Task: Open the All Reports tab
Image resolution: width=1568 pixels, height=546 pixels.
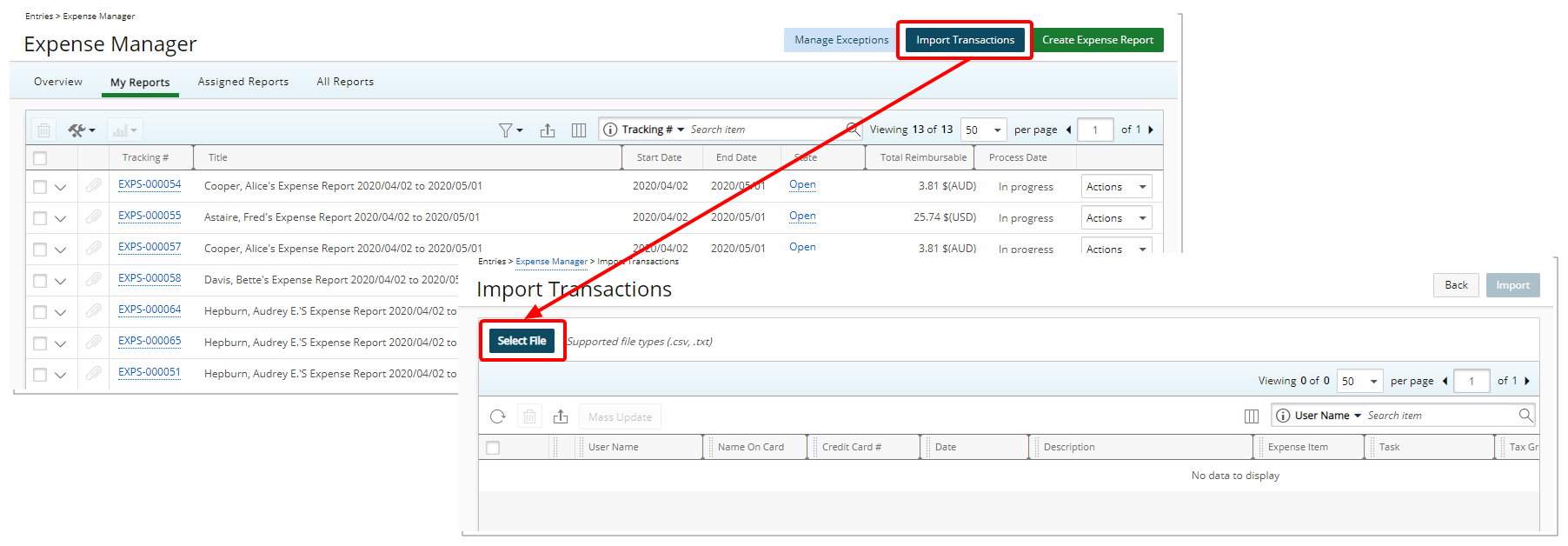Action: click(x=345, y=82)
